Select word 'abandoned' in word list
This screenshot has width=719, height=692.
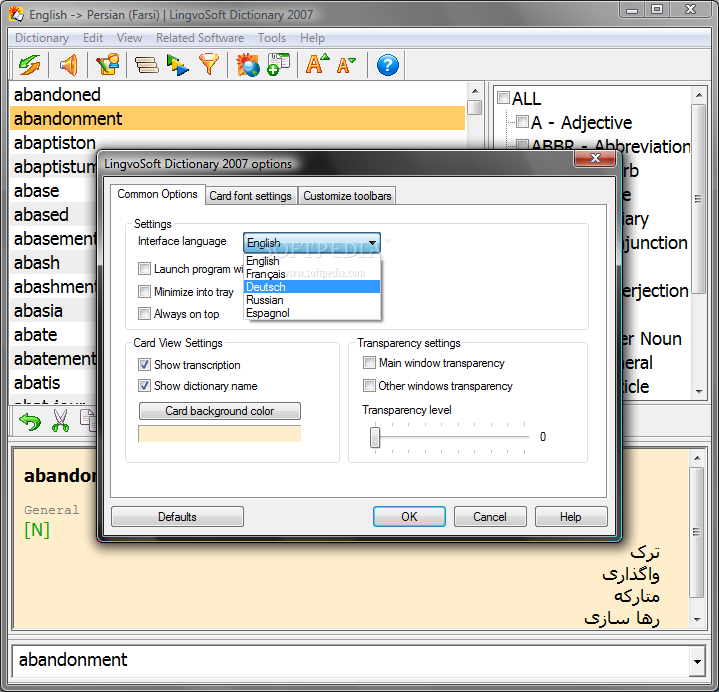click(238, 94)
